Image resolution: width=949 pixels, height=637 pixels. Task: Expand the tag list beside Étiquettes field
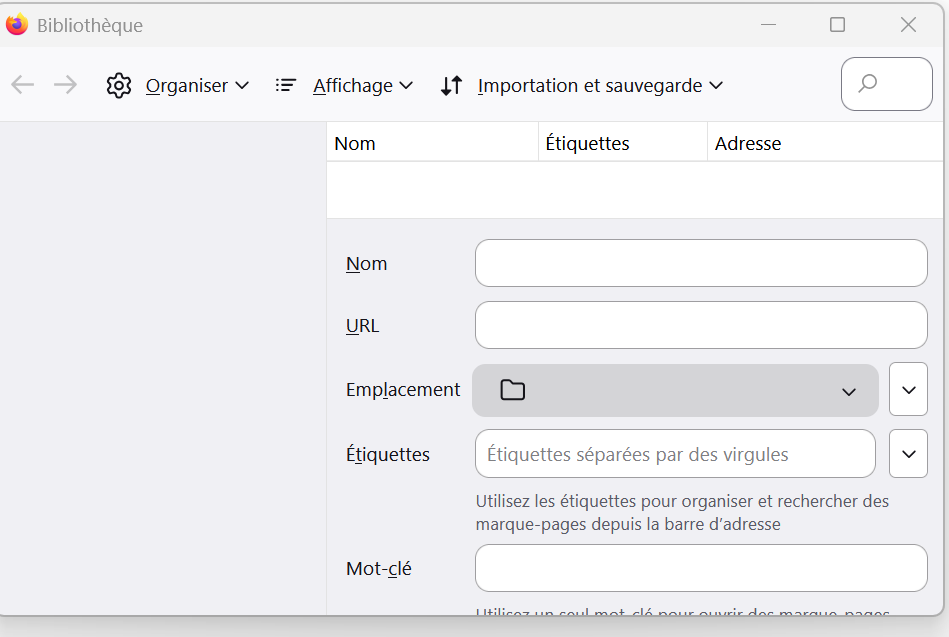click(908, 454)
